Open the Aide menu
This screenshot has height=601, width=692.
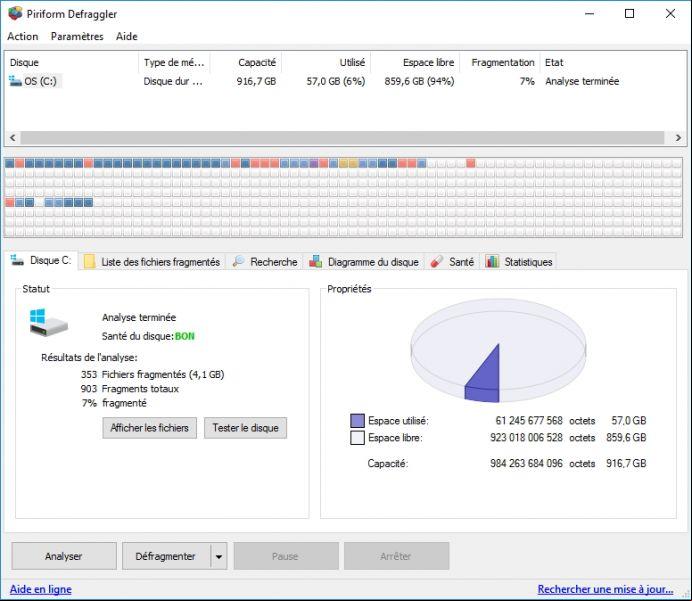click(127, 36)
